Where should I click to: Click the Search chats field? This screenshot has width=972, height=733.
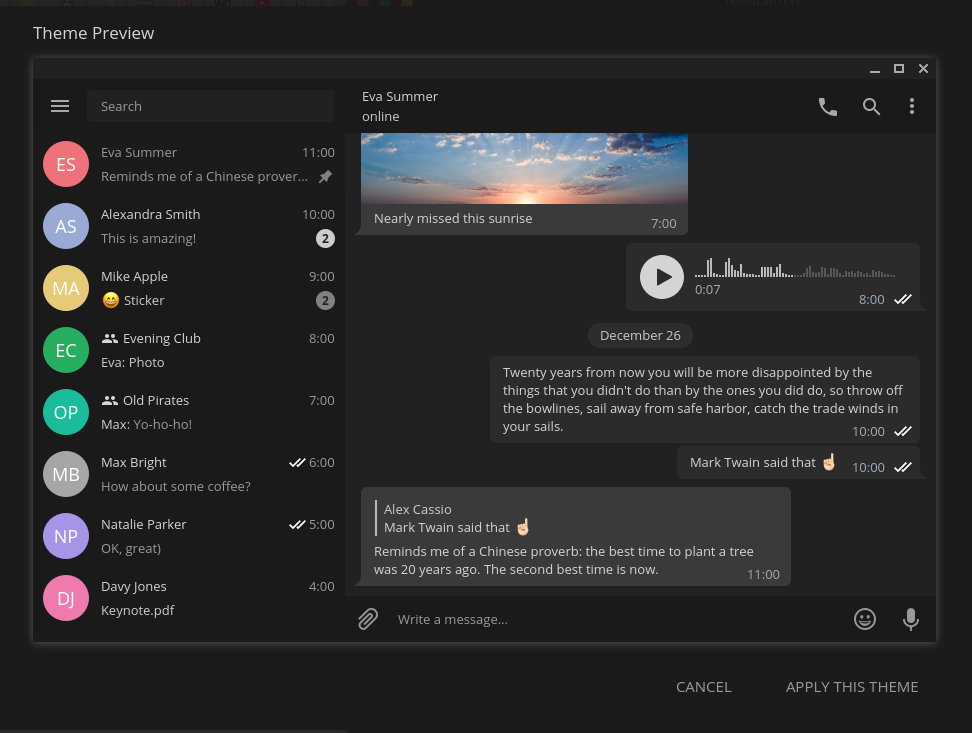[x=210, y=106]
